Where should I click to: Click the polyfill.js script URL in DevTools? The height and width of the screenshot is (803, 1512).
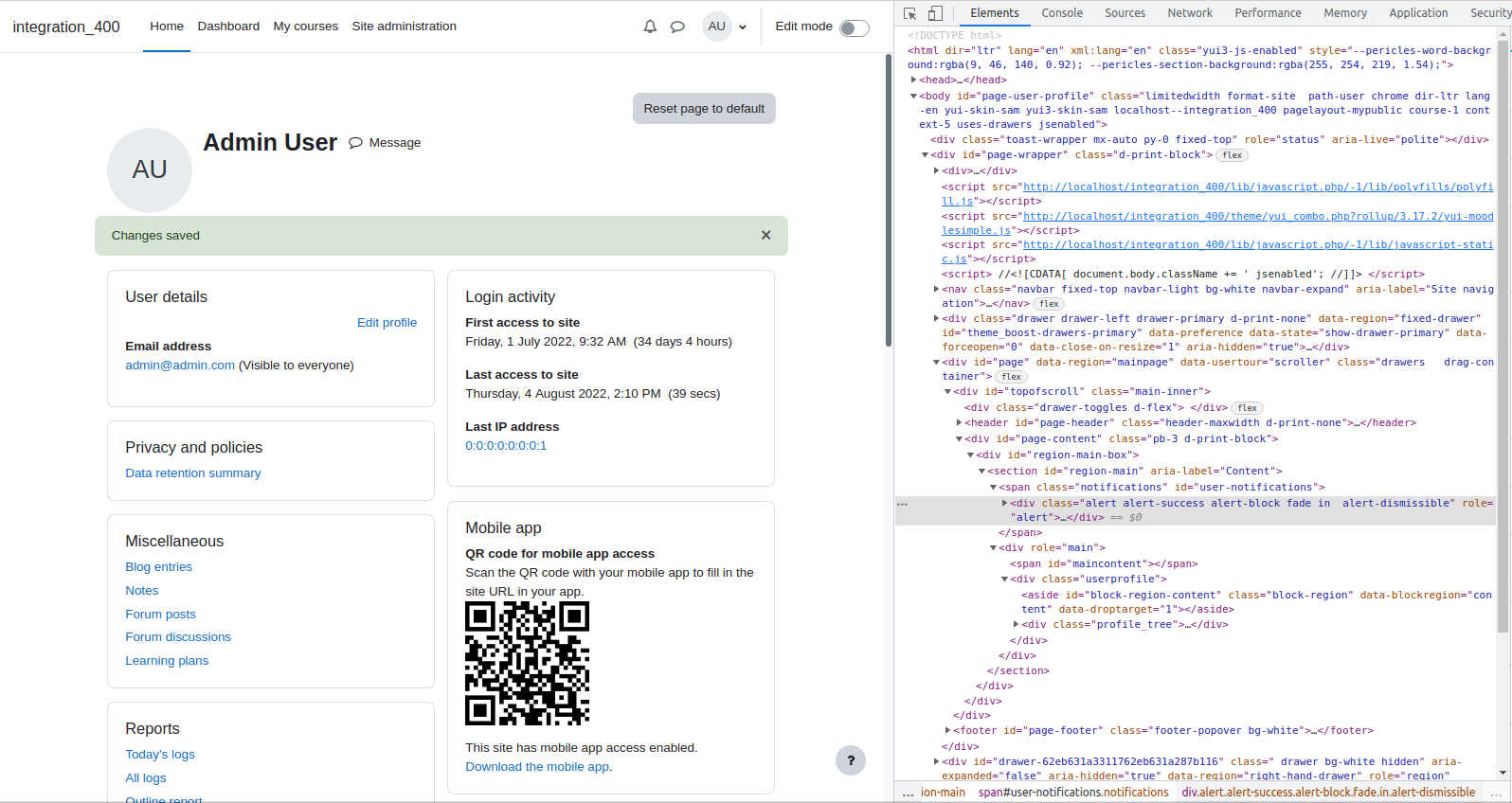[1258, 187]
